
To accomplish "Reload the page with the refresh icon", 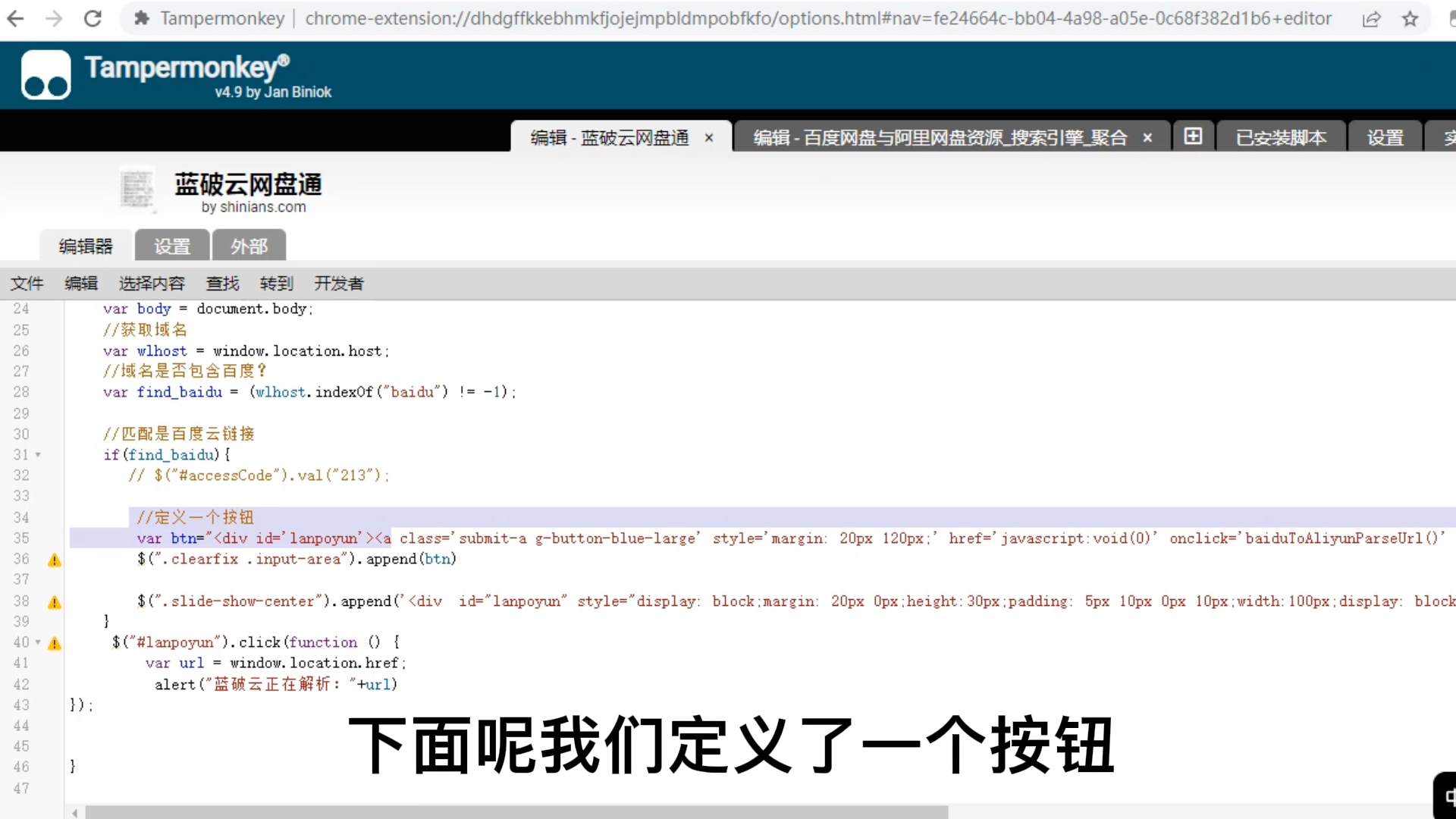I will click(93, 18).
